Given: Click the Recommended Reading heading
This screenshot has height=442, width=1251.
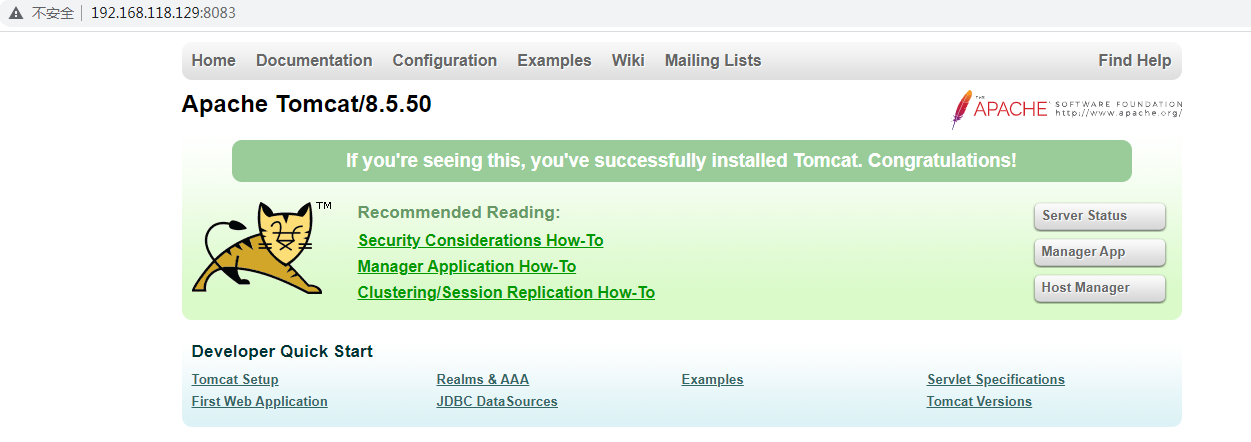Looking at the screenshot, I should click(459, 213).
